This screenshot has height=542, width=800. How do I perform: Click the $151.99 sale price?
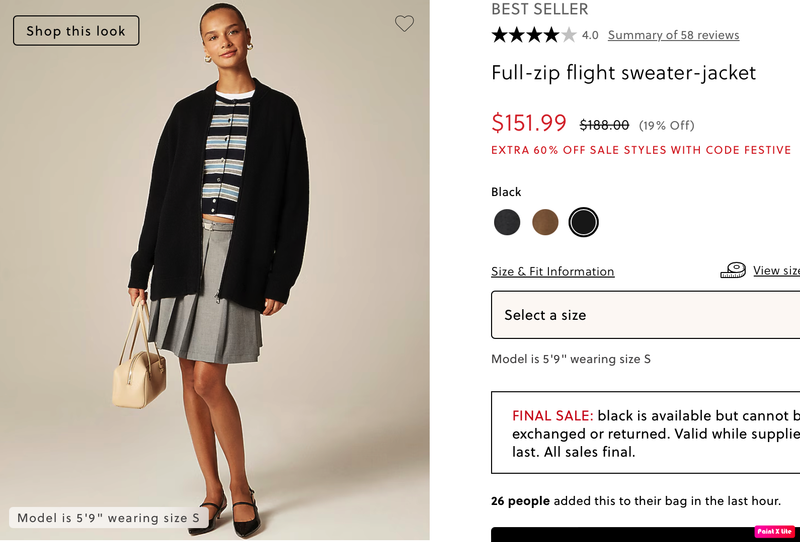click(529, 123)
